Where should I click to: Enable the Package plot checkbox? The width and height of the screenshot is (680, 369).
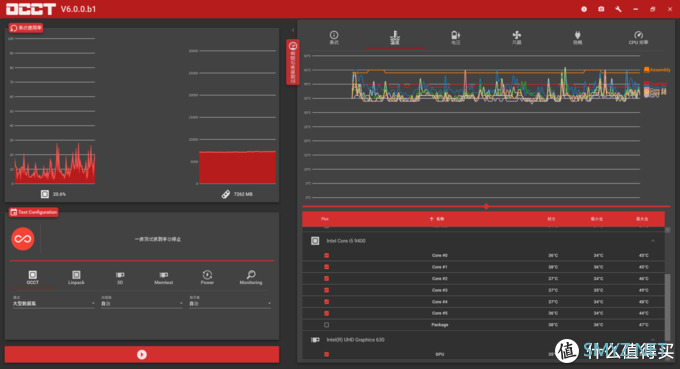327,325
